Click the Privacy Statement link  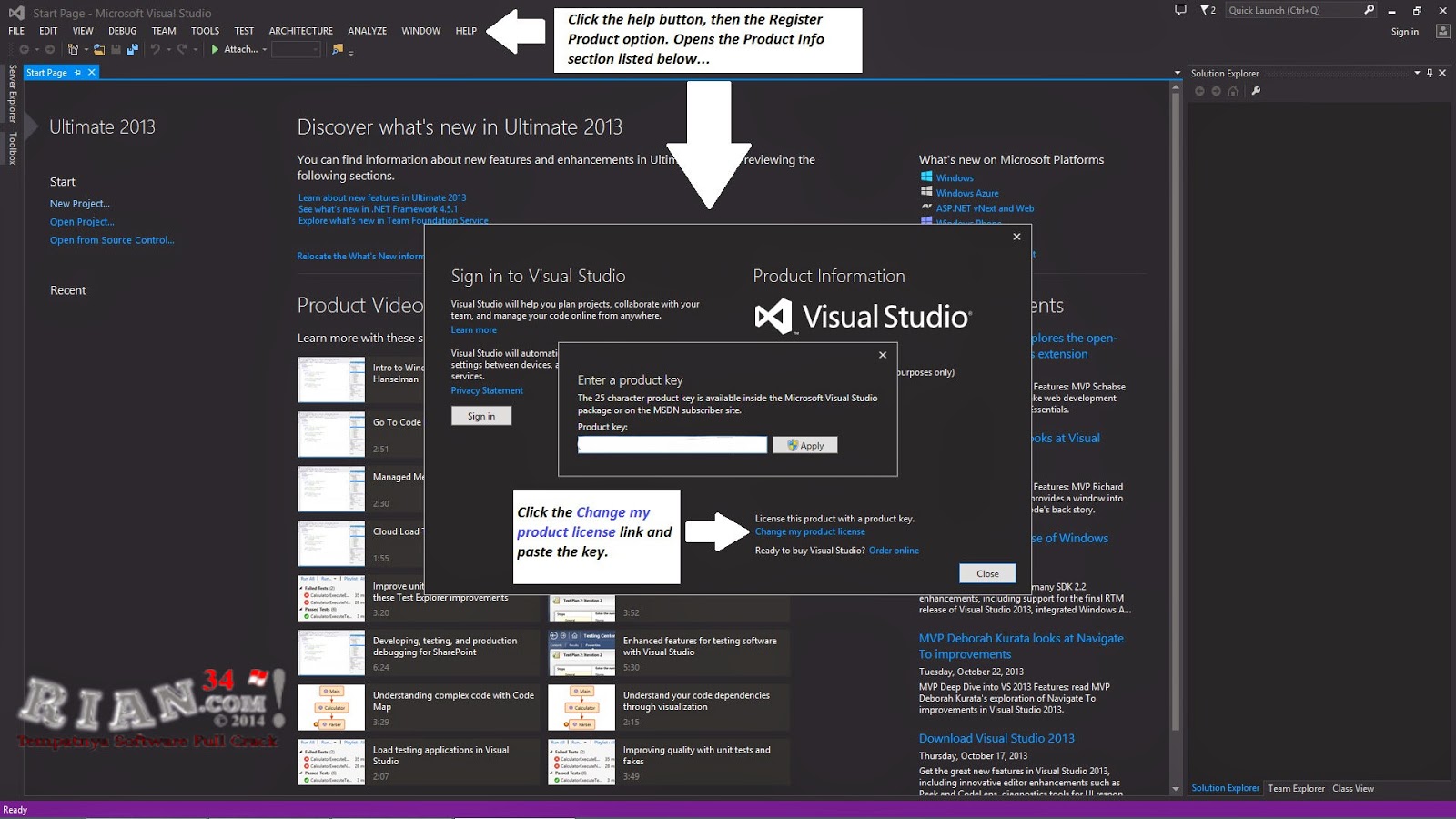487,390
